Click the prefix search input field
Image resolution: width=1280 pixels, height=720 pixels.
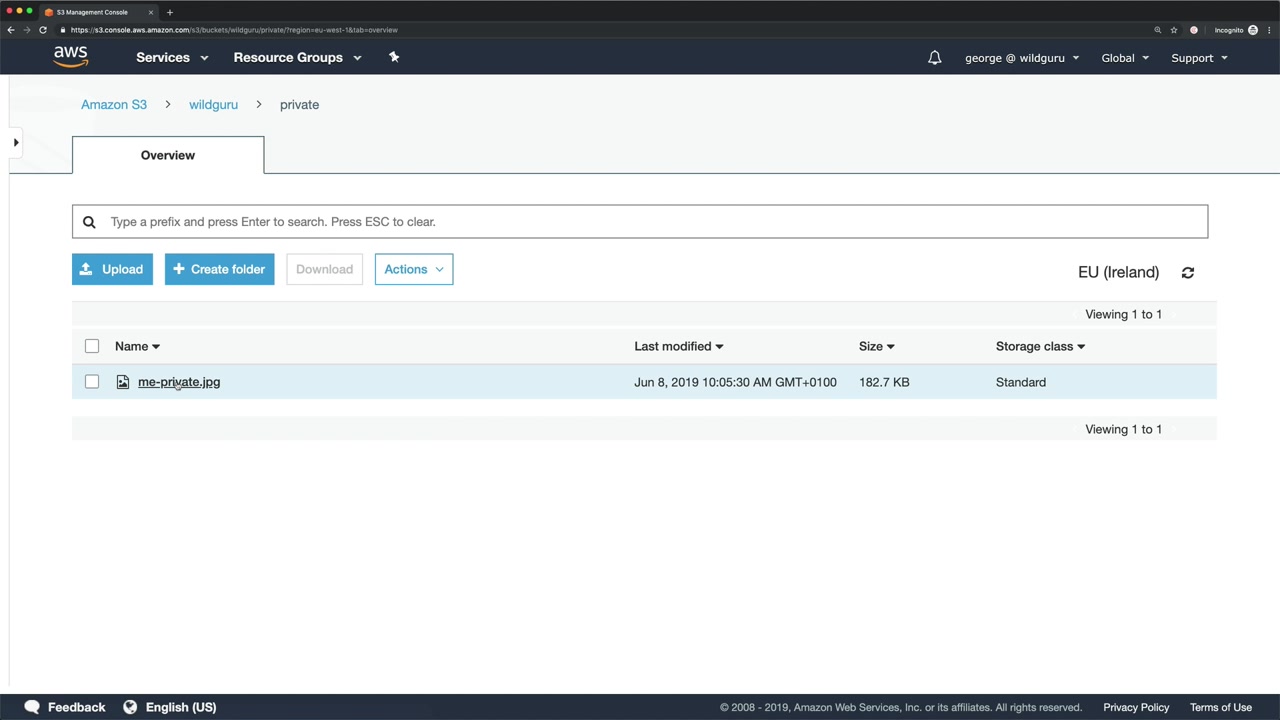(640, 222)
